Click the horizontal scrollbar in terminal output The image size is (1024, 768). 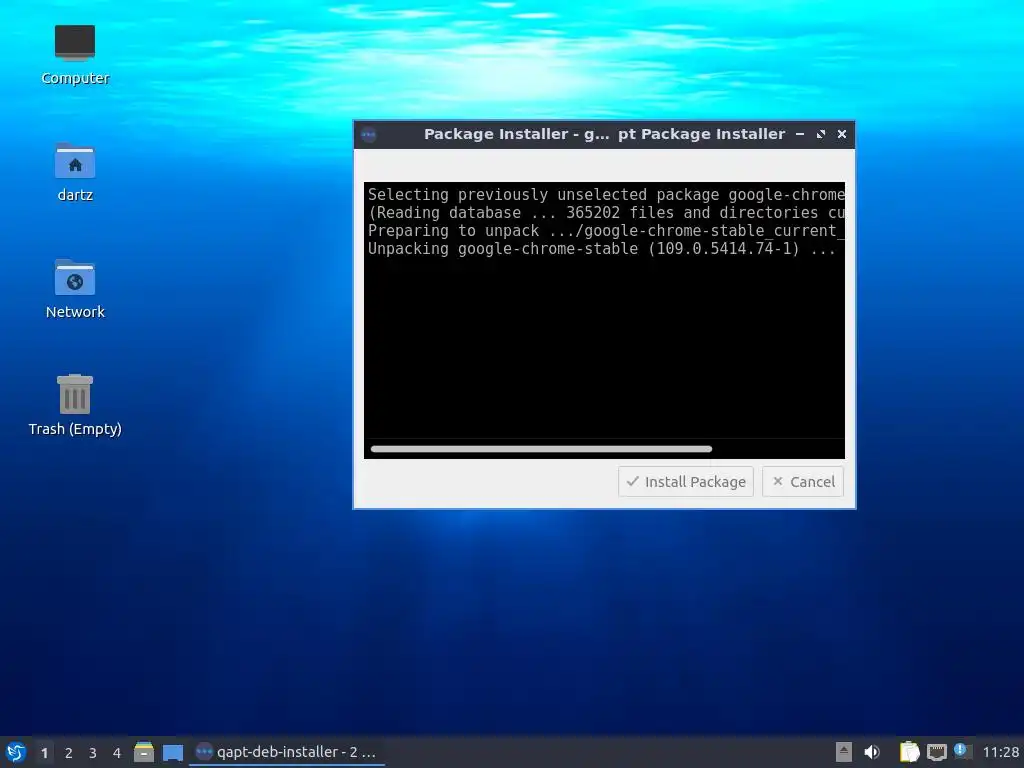[x=541, y=449]
